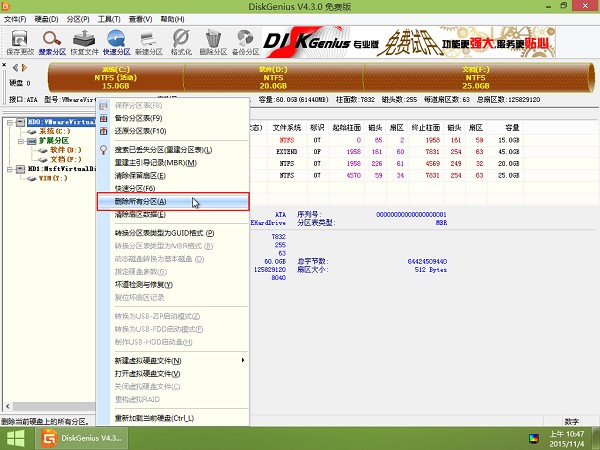Choose 重新加载当前硬盘(Ctrl_L) menu entry
This screenshot has height=450, width=600.
click(173, 418)
